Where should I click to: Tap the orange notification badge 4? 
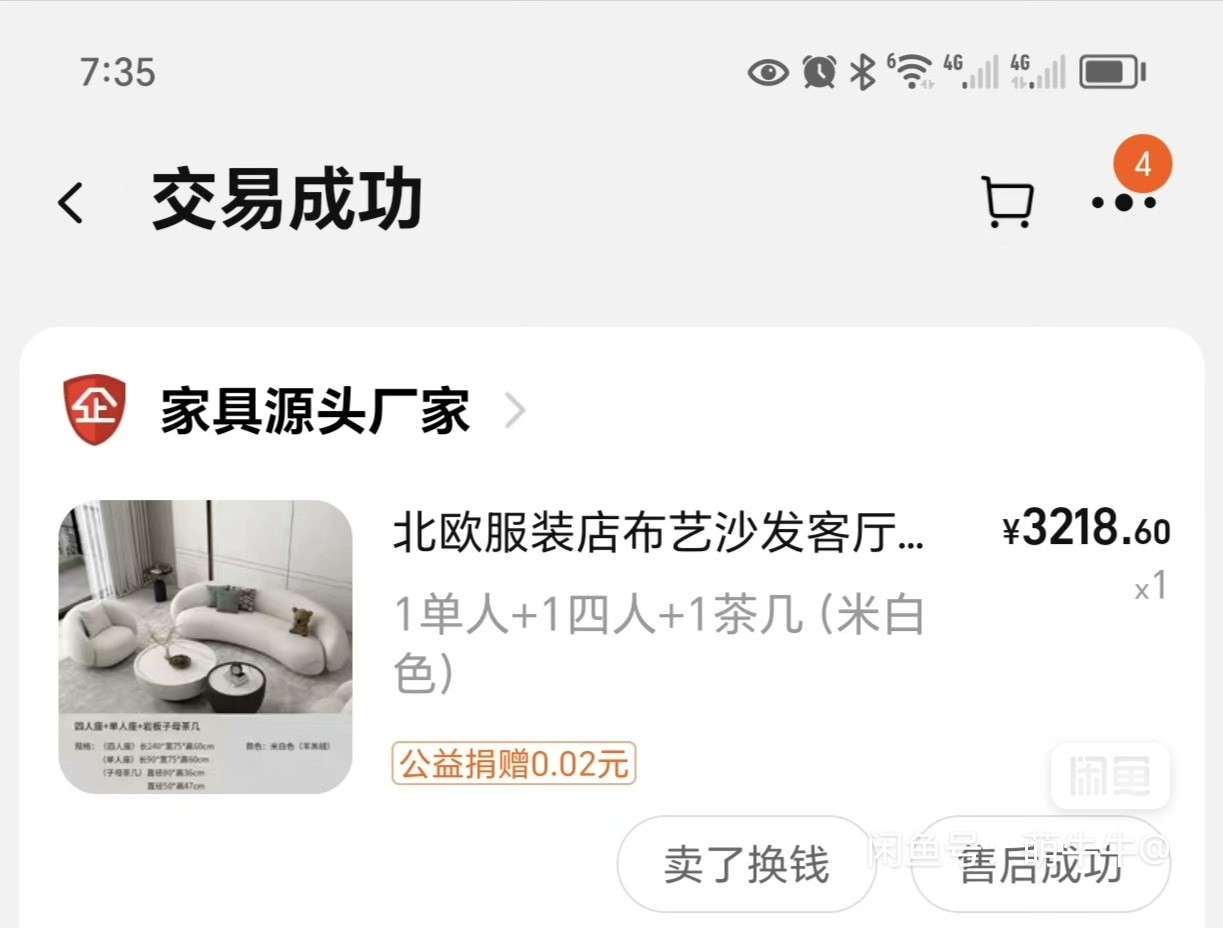pyautogui.click(x=1143, y=164)
